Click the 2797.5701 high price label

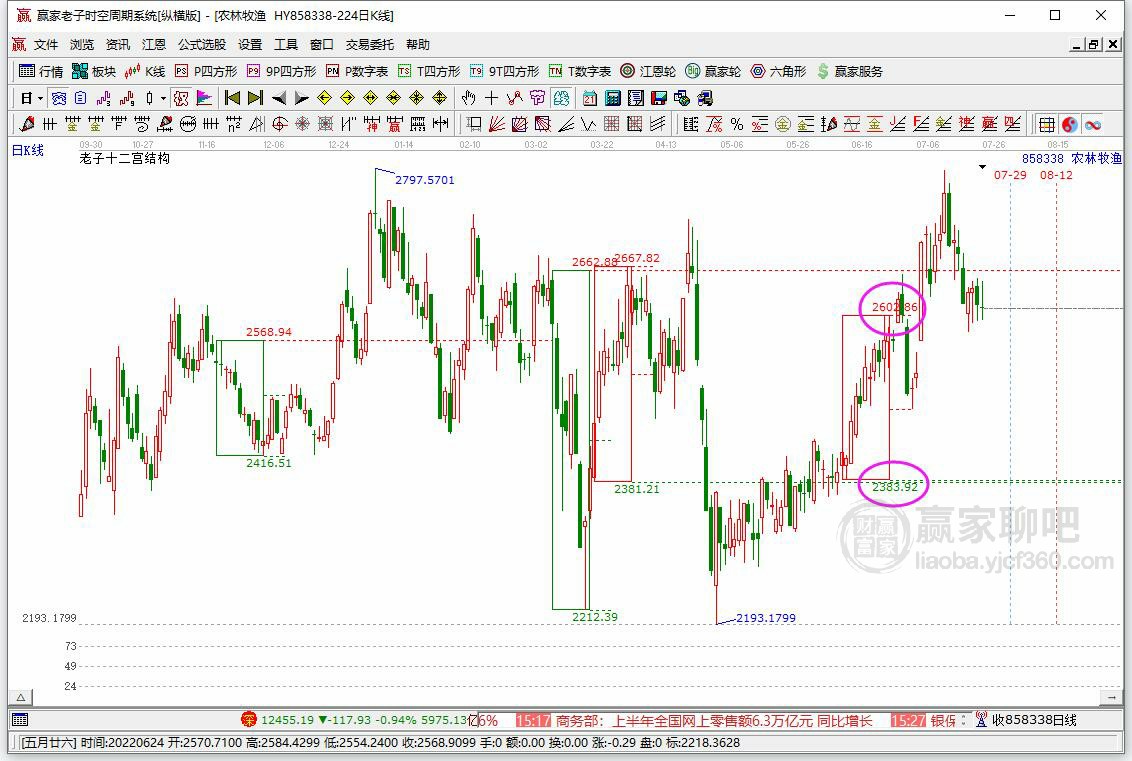point(424,180)
